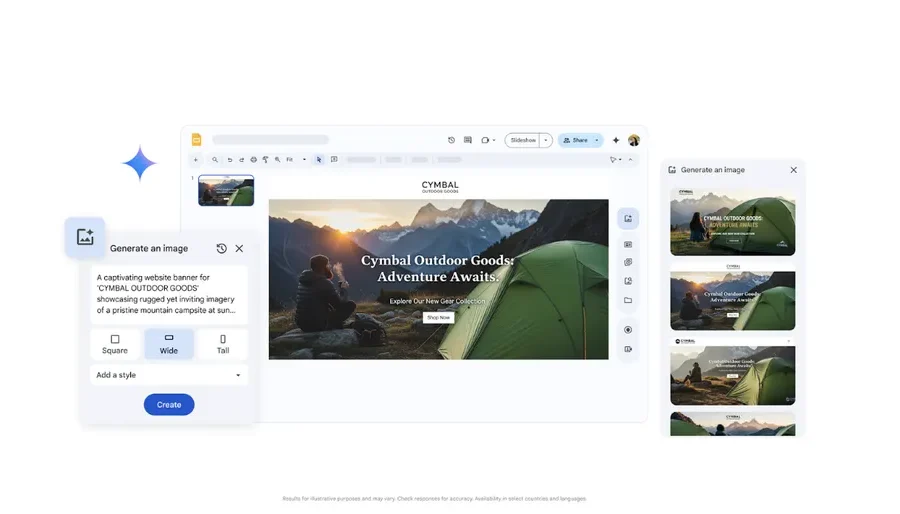Click the record circle side-panel icon

(628, 330)
